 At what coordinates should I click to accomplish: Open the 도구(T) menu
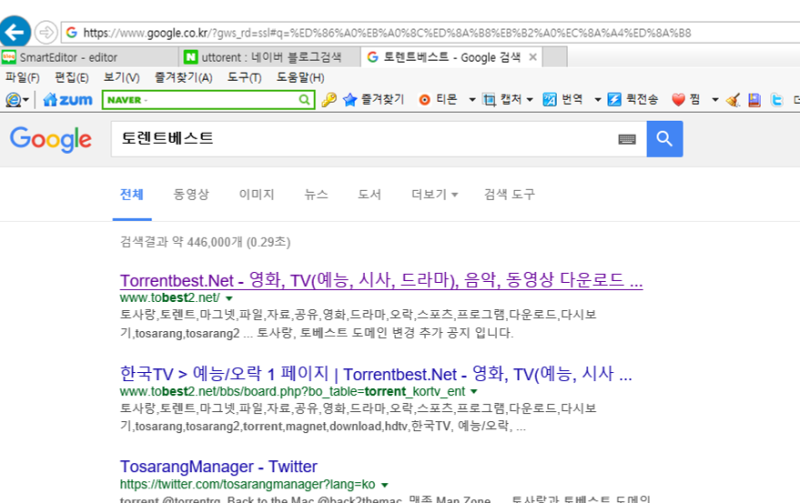(244, 78)
